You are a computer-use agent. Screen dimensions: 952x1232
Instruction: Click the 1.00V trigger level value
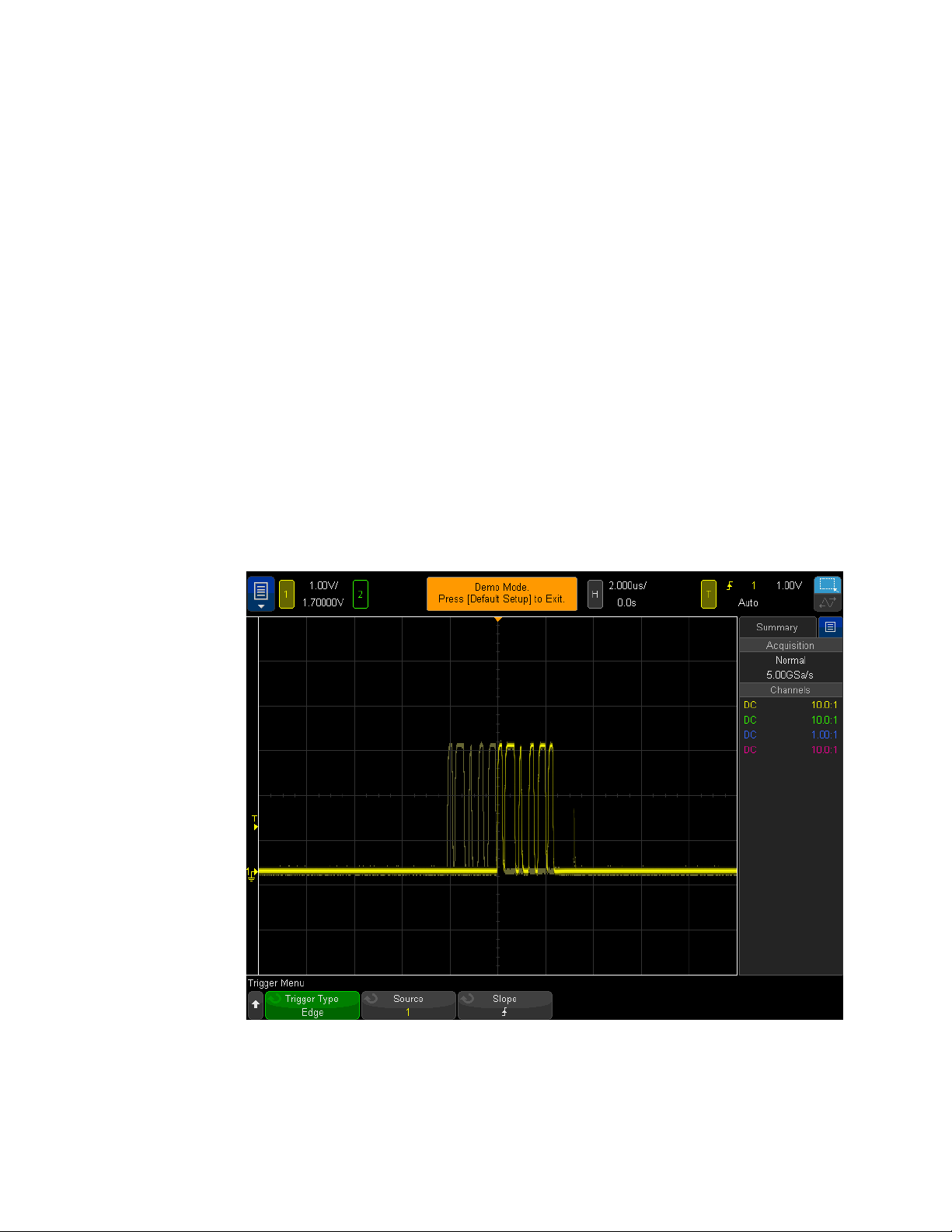point(789,585)
